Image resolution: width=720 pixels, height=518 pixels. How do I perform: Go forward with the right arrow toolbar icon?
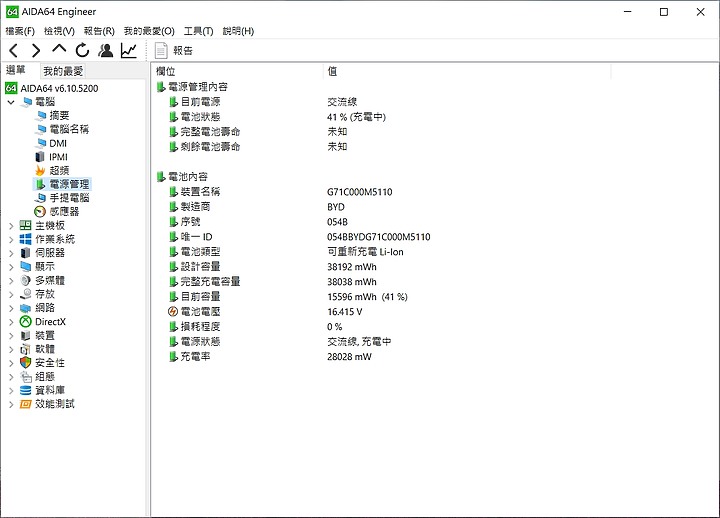coord(36,51)
